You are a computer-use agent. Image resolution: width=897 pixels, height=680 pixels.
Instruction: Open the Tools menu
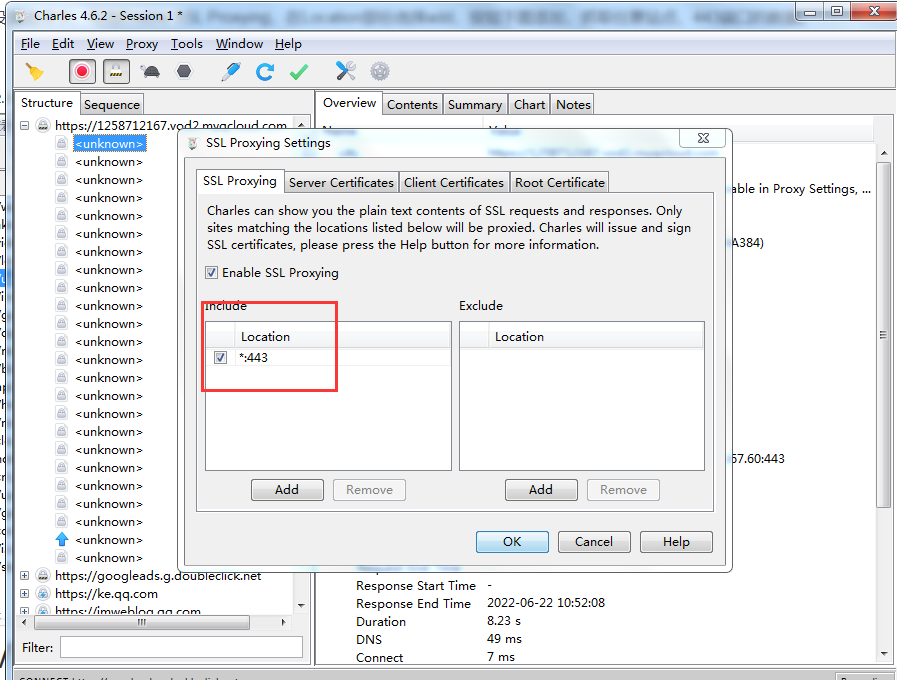pyautogui.click(x=186, y=43)
